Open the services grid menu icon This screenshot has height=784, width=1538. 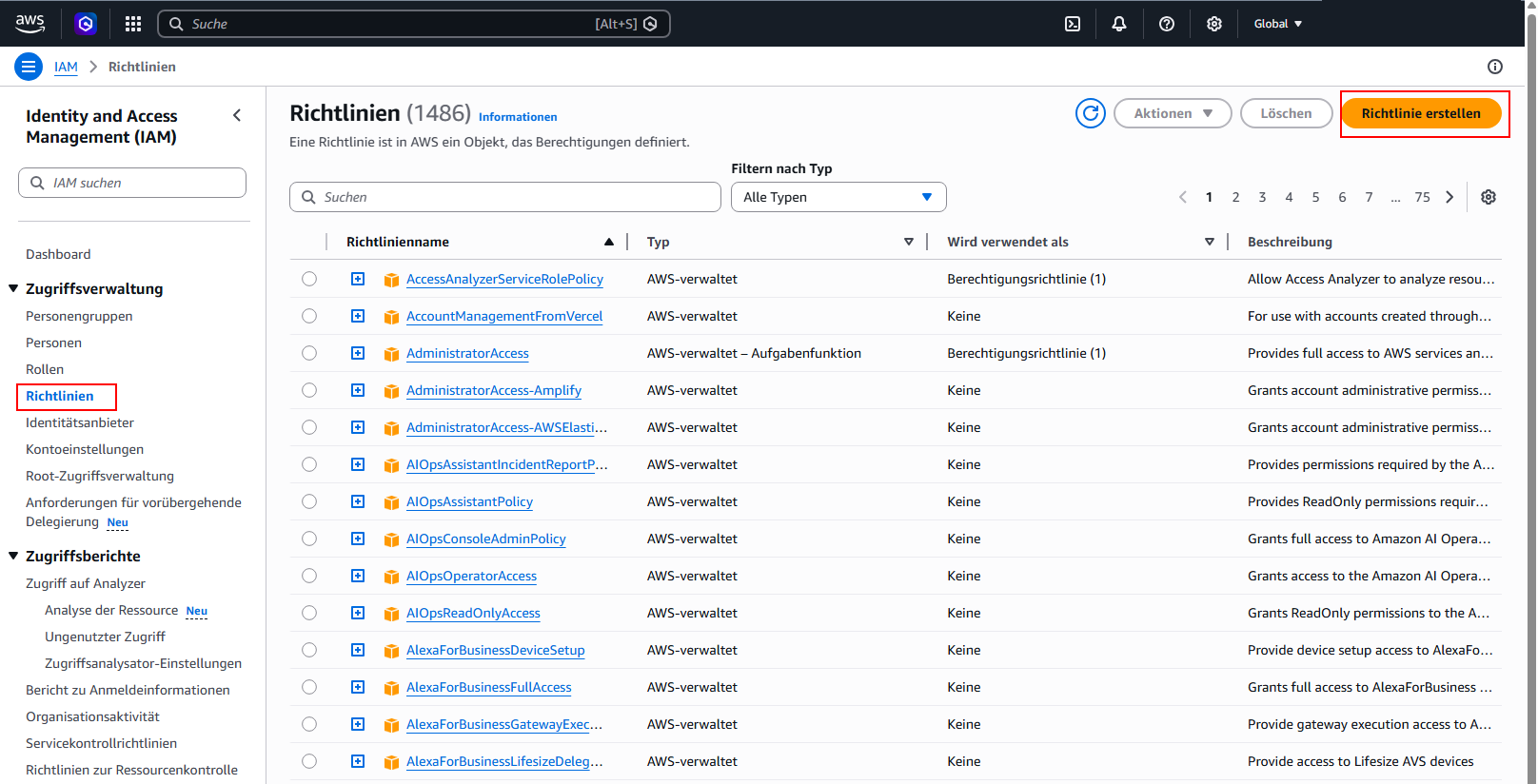133,24
